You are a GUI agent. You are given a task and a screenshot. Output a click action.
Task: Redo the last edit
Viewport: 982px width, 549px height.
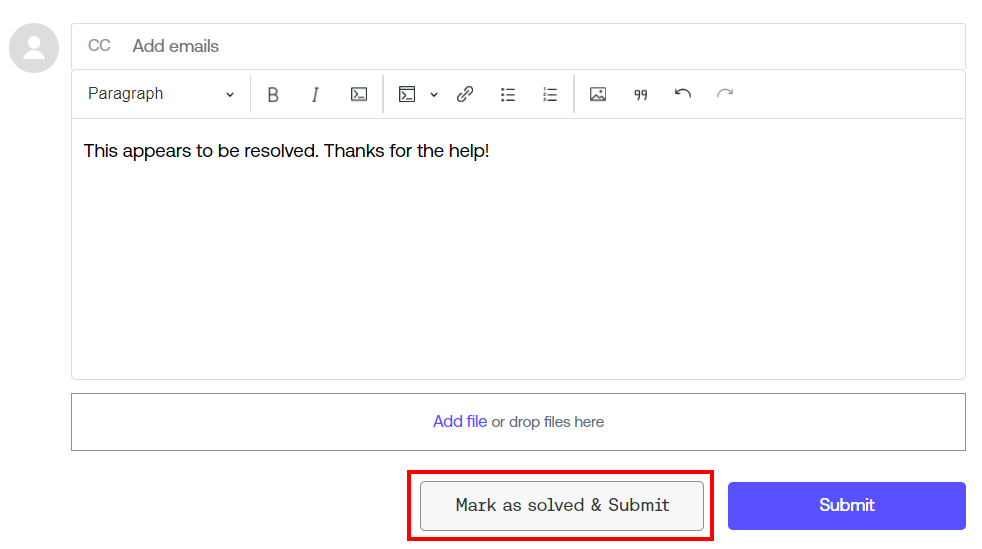pyautogui.click(x=725, y=95)
